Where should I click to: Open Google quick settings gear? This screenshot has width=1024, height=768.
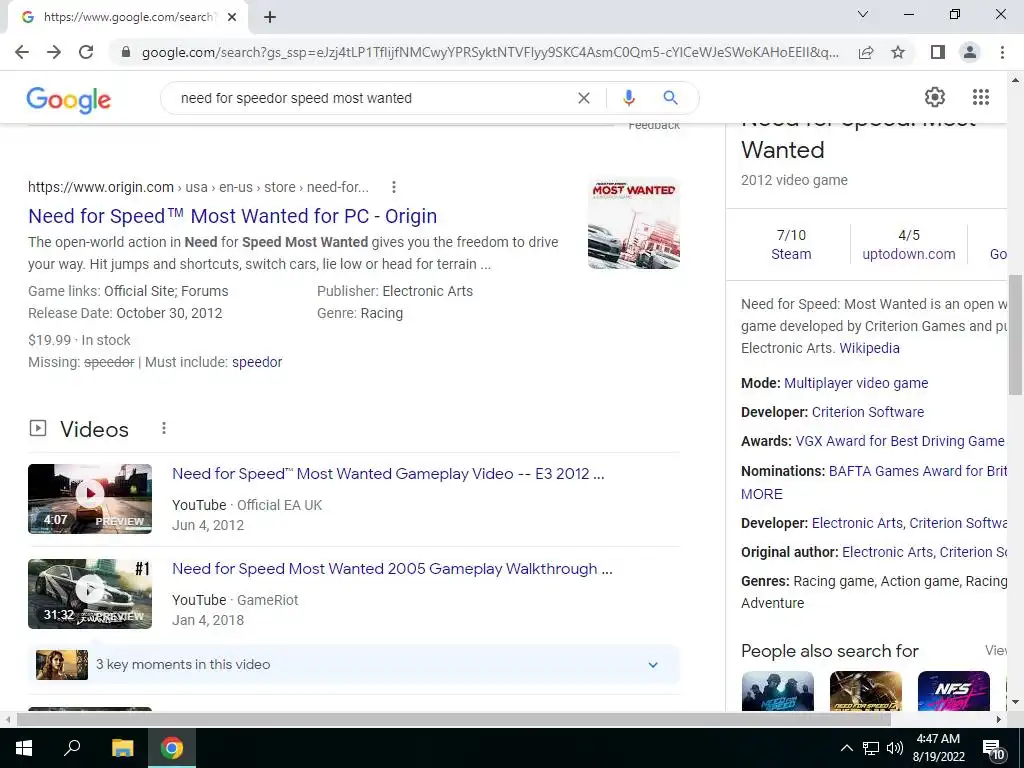click(935, 97)
